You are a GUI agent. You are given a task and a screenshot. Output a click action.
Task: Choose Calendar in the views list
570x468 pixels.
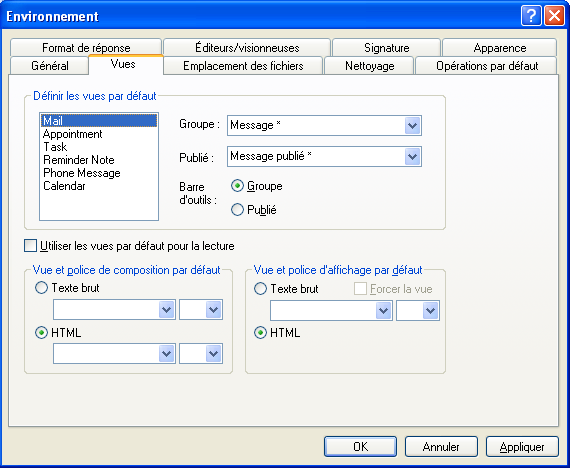pyautogui.click(x=99, y=186)
